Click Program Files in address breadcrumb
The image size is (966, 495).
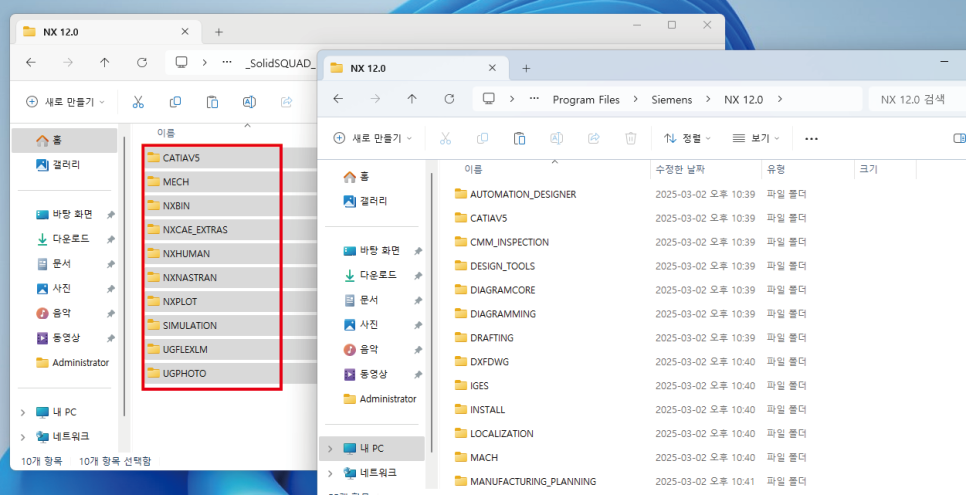tap(586, 99)
